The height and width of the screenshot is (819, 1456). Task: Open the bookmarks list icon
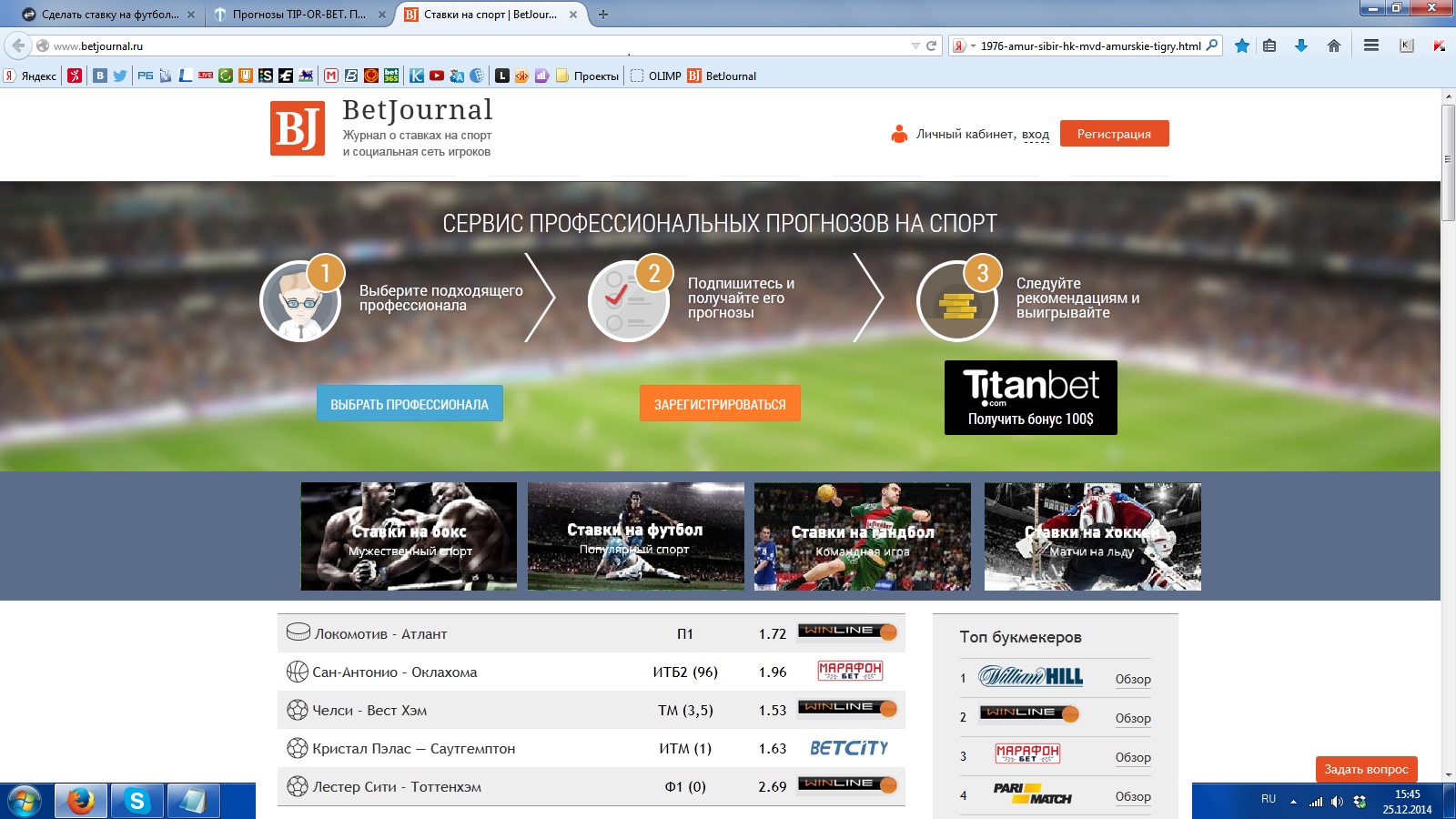click(x=1269, y=45)
